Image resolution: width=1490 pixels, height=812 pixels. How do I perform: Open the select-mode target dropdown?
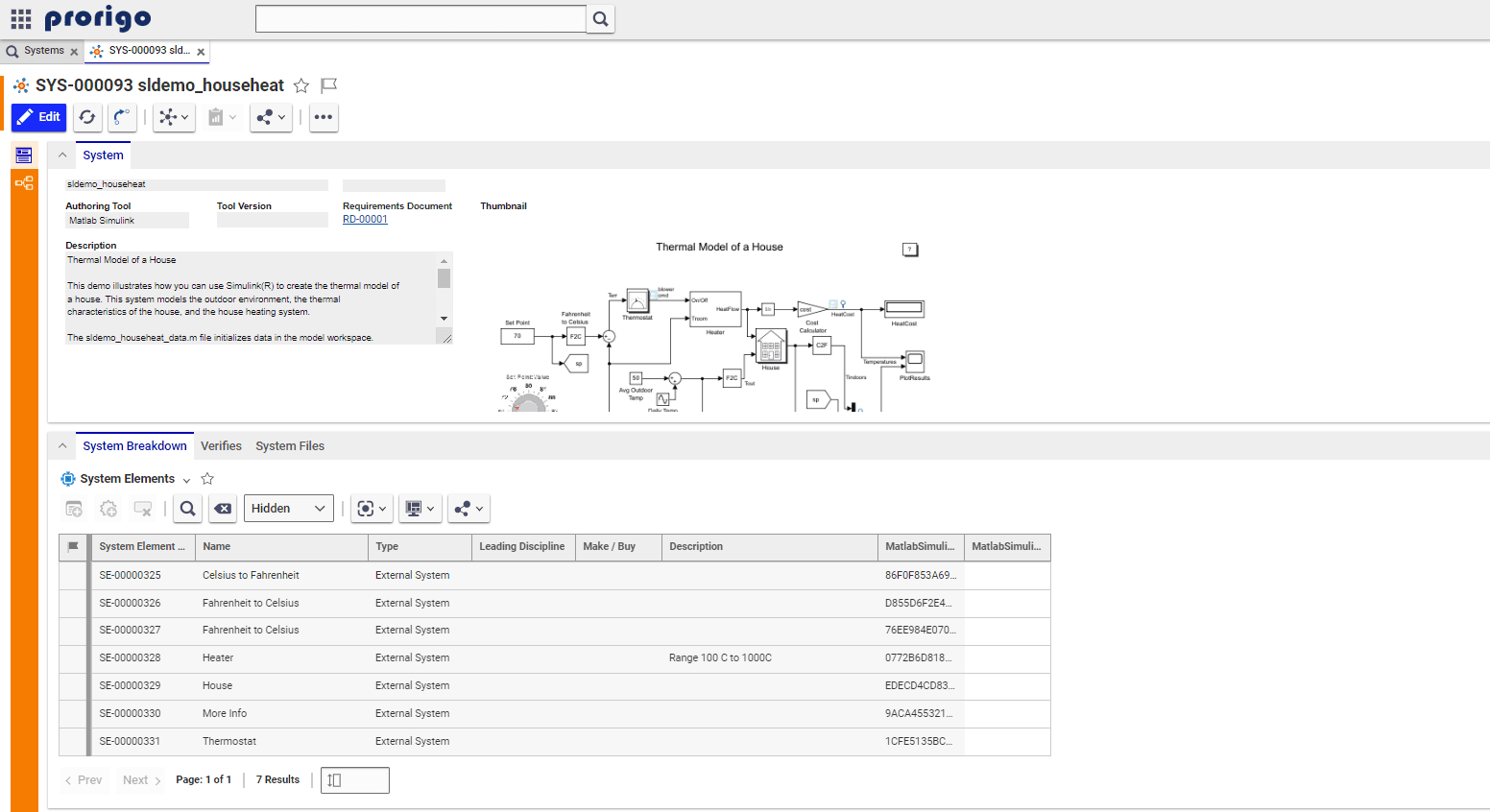click(x=372, y=509)
